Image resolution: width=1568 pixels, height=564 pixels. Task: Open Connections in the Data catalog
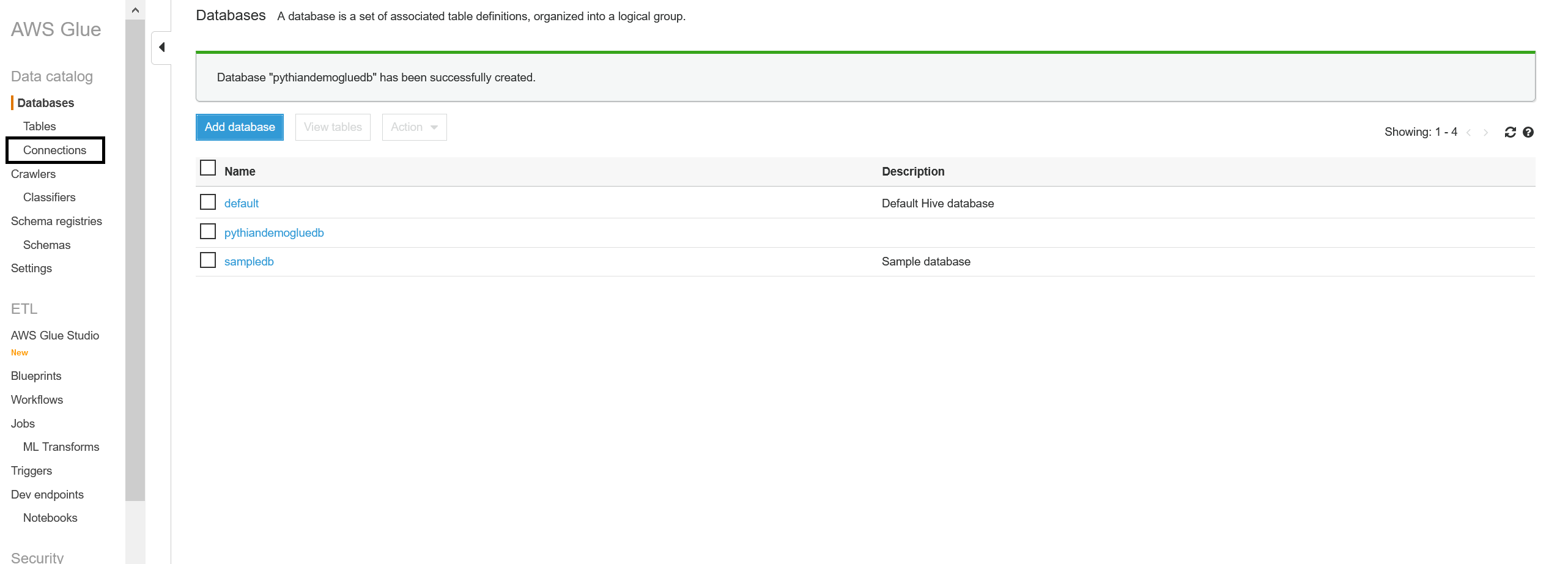(54, 150)
